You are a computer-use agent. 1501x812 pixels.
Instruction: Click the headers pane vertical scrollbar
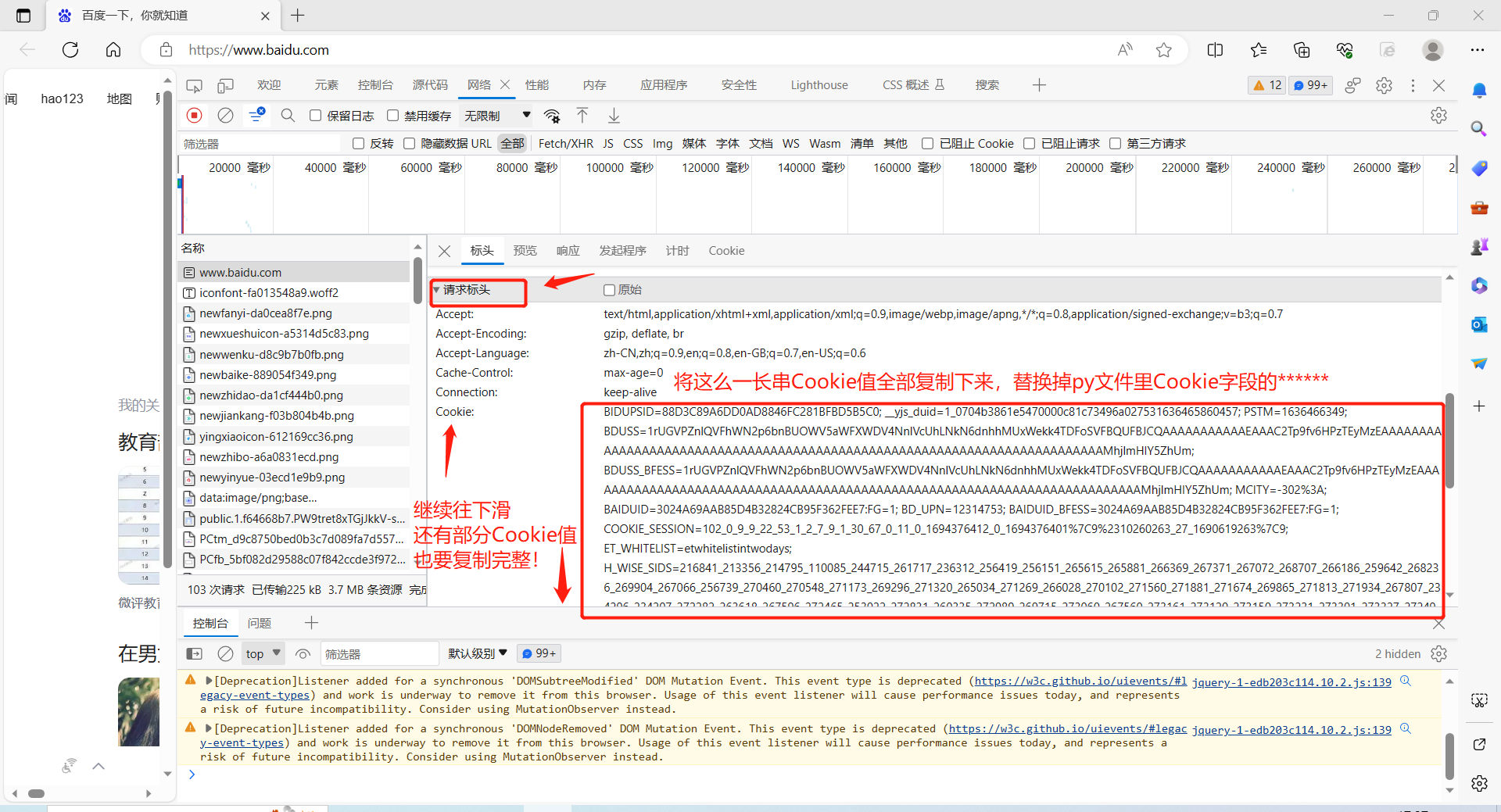1449,442
